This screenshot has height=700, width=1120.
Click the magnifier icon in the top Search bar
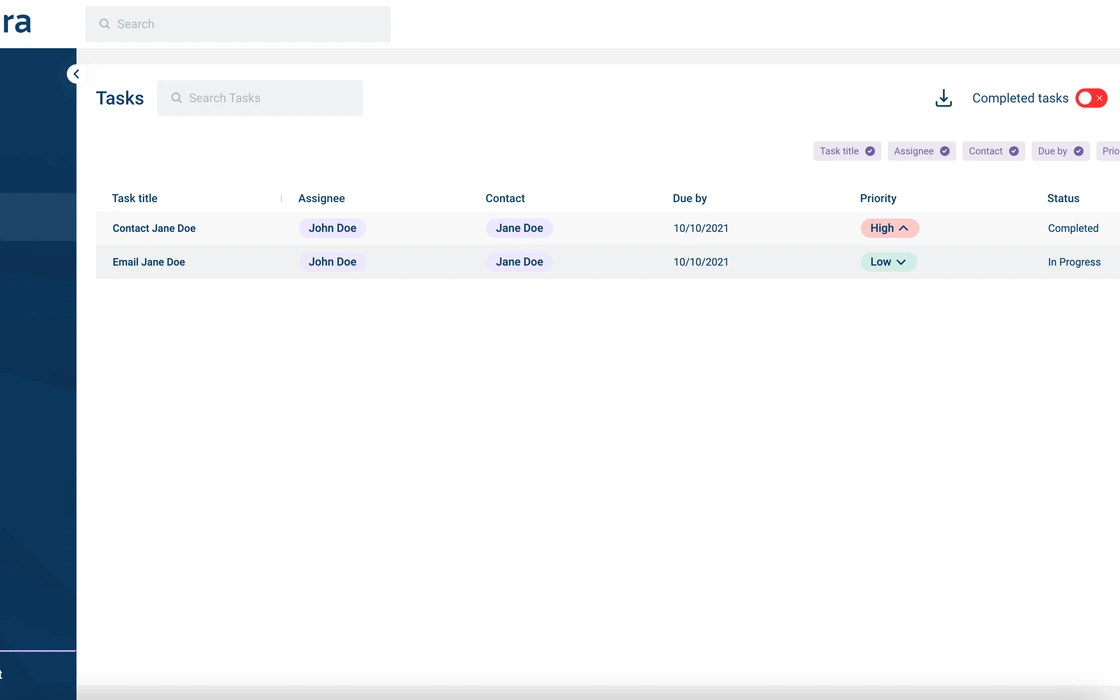[104, 24]
